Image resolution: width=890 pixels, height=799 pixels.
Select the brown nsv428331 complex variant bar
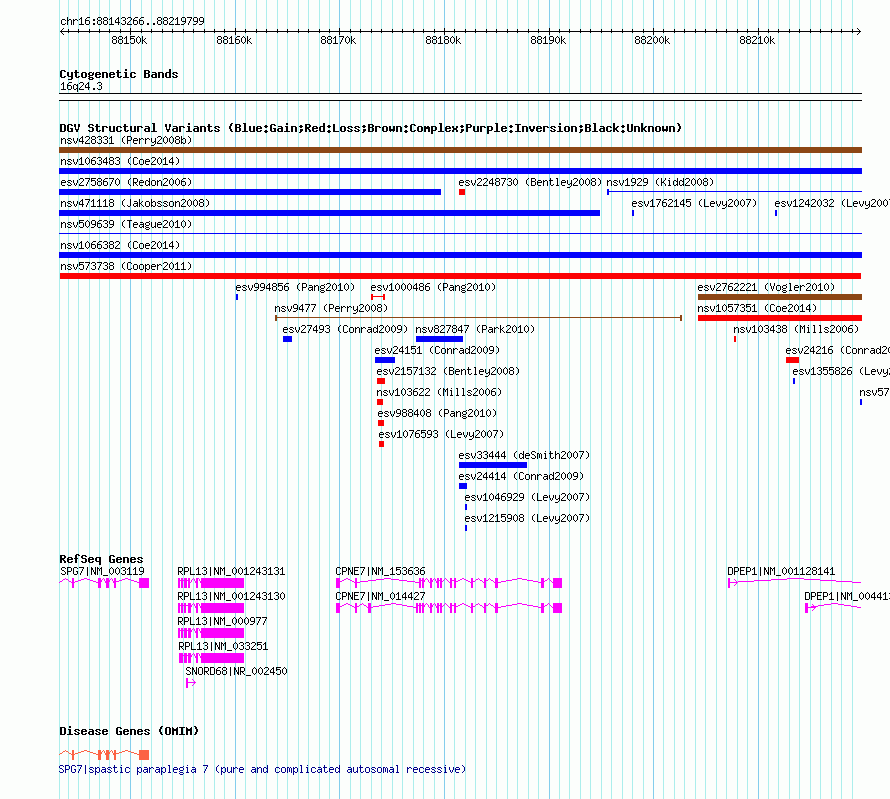point(460,150)
